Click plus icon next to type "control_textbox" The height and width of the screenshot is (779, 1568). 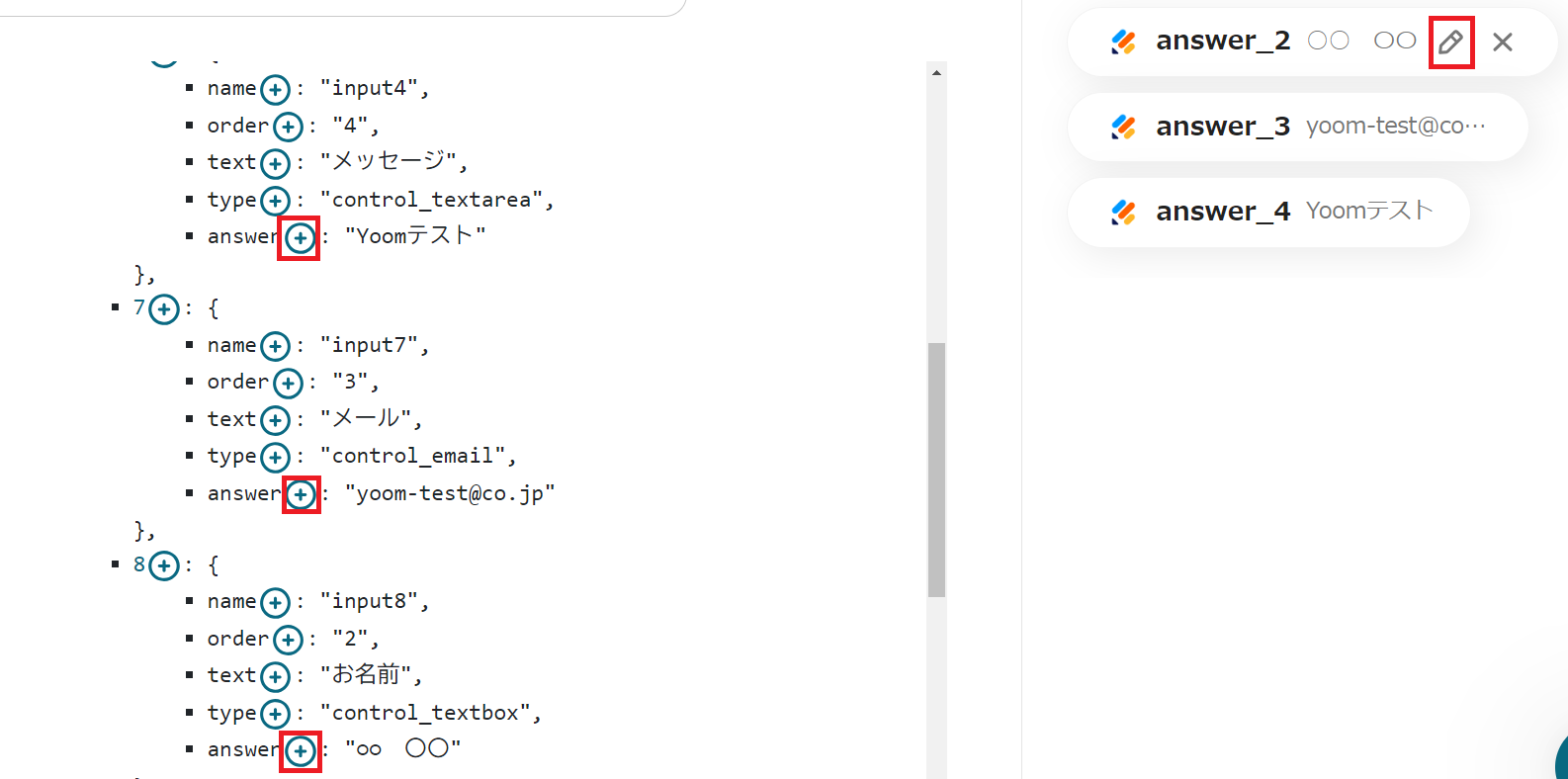(275, 715)
